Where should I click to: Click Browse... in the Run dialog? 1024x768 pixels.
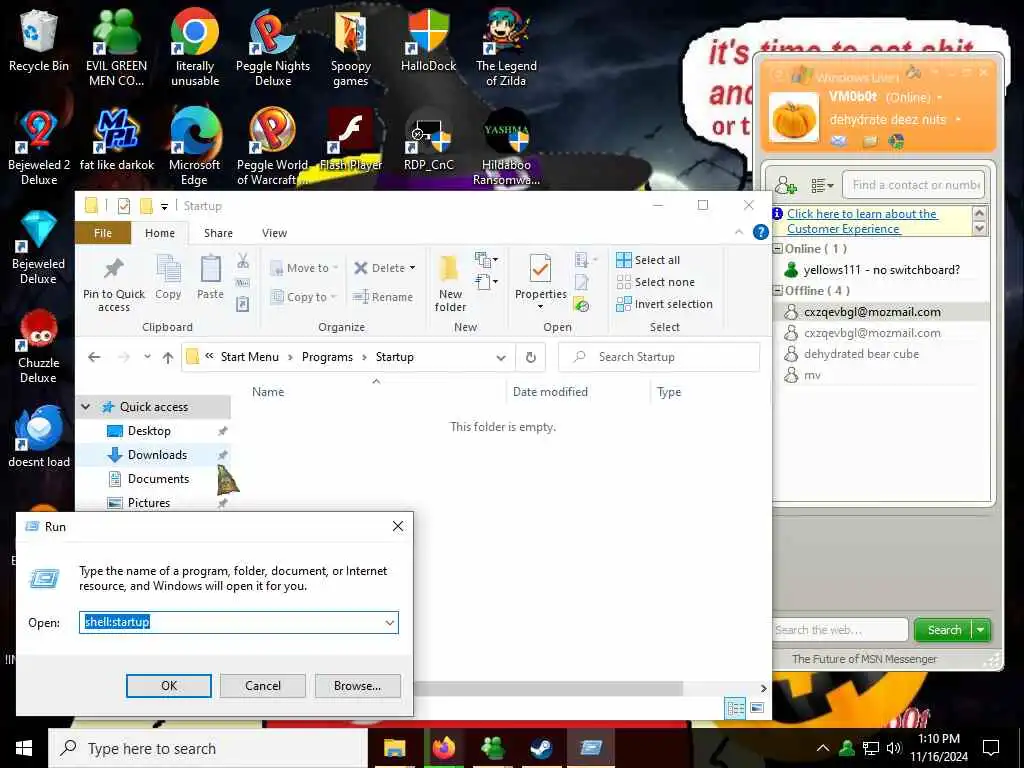[x=357, y=686]
